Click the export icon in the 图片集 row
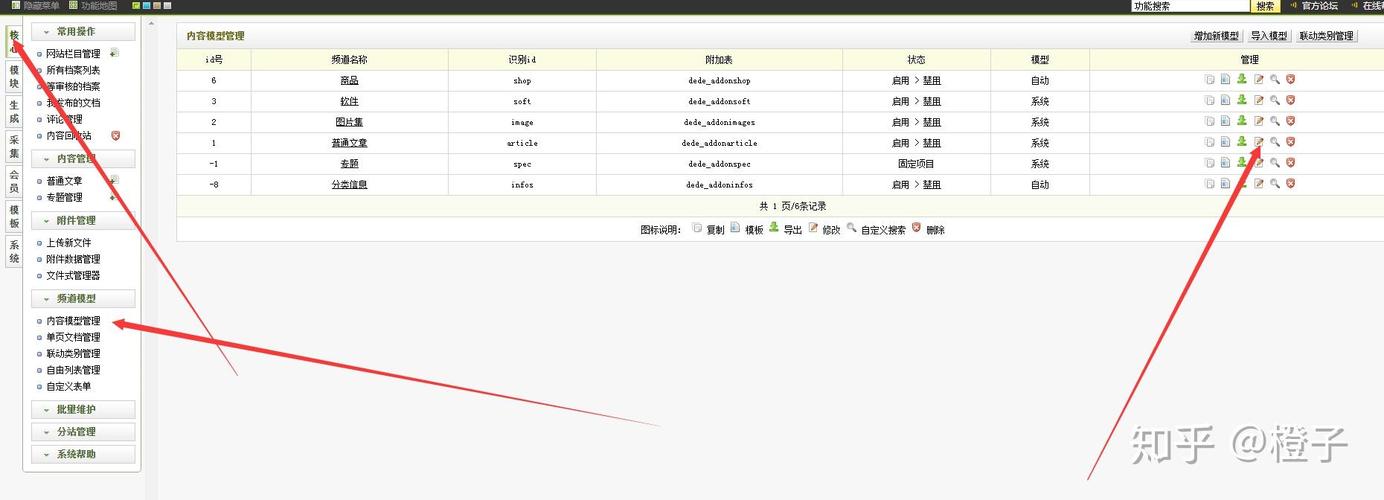Image resolution: width=1384 pixels, height=500 pixels. pos(1242,121)
